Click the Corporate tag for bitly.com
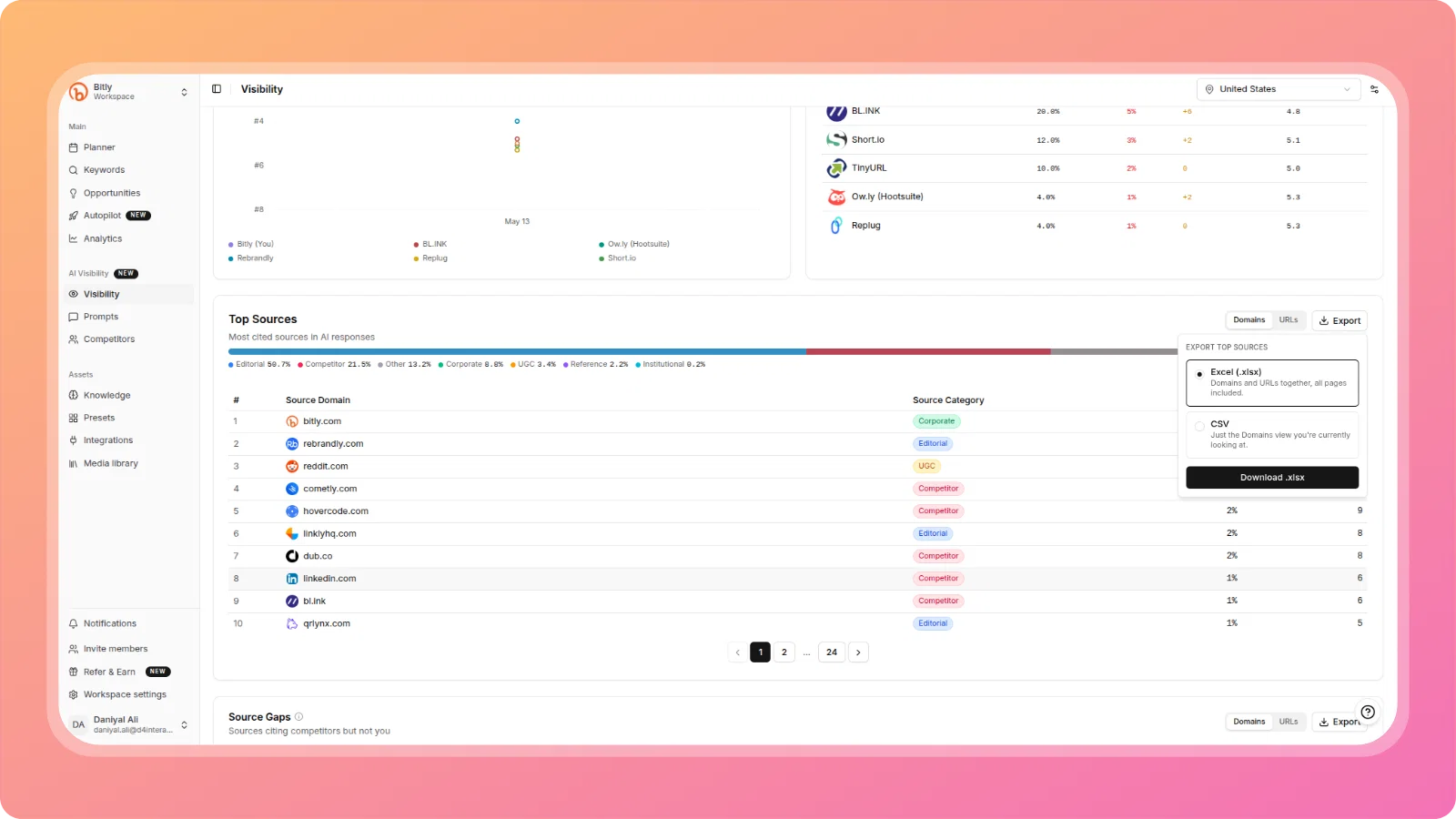Screen dimensions: 1456x819 (x=936, y=421)
